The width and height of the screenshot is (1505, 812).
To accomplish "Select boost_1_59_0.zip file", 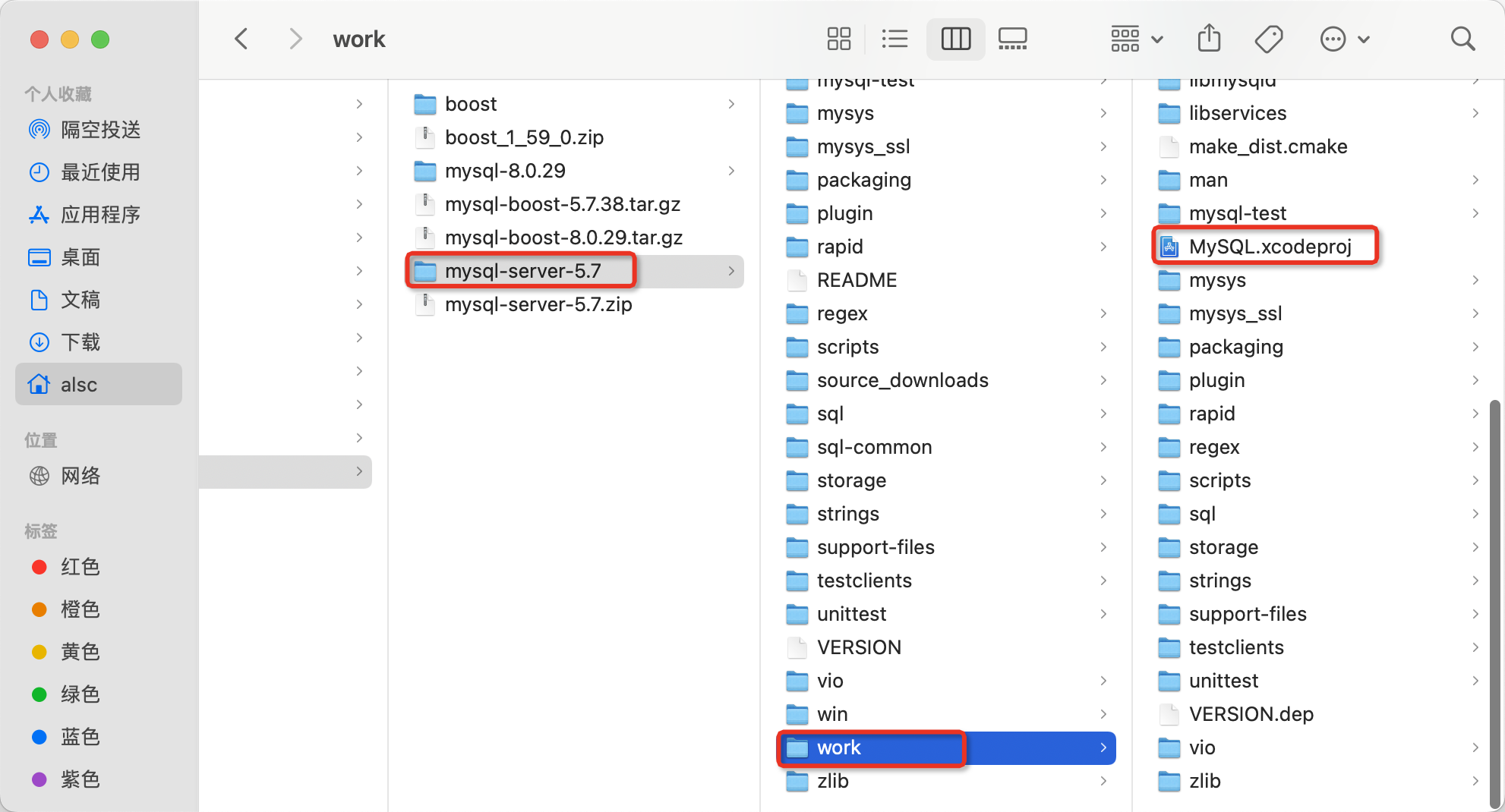I will click(x=575, y=137).
